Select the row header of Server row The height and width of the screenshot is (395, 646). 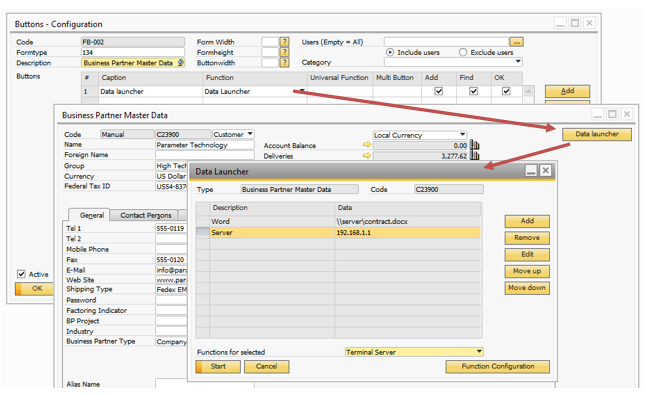[x=203, y=233]
